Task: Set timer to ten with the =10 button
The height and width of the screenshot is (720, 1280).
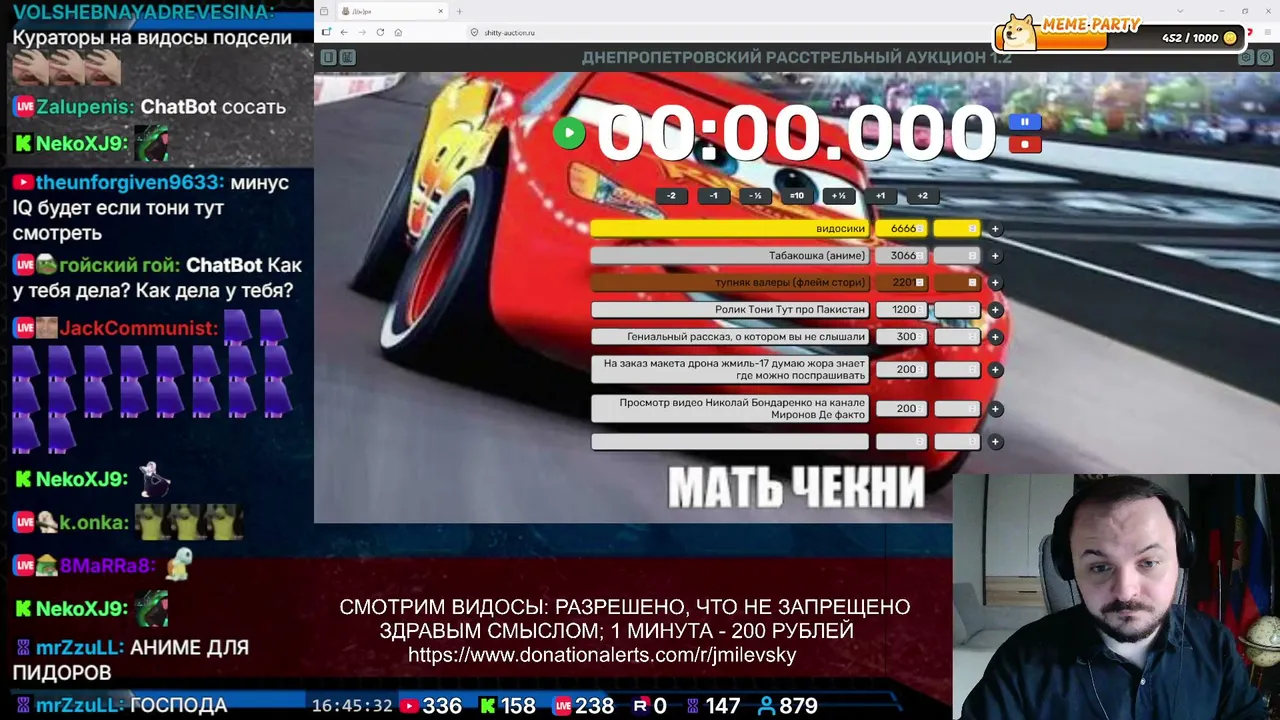Action: 797,196
